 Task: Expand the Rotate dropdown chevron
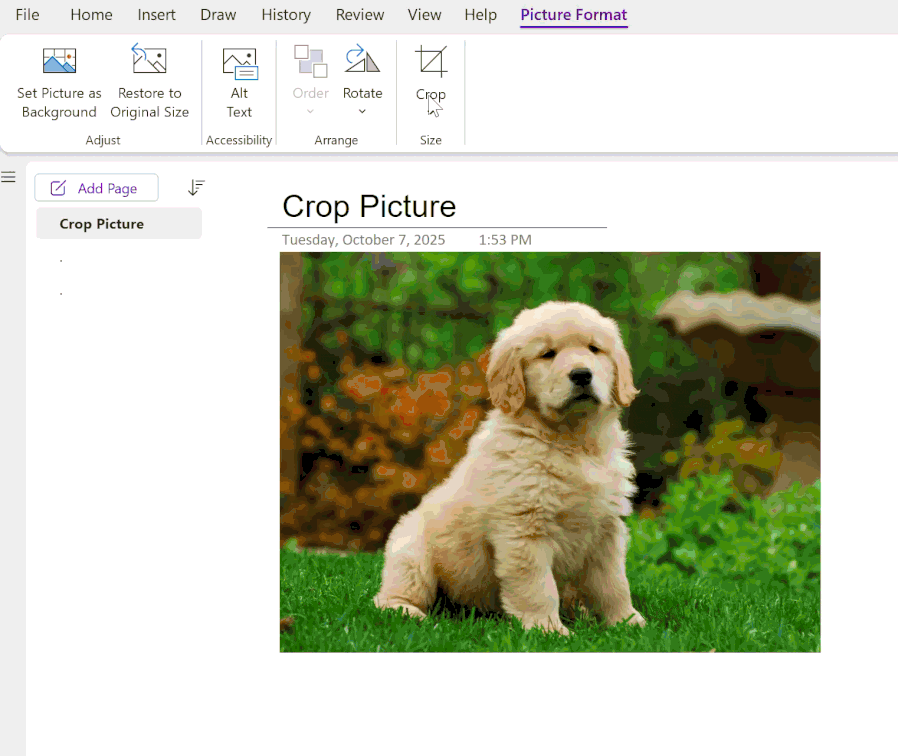click(362, 111)
